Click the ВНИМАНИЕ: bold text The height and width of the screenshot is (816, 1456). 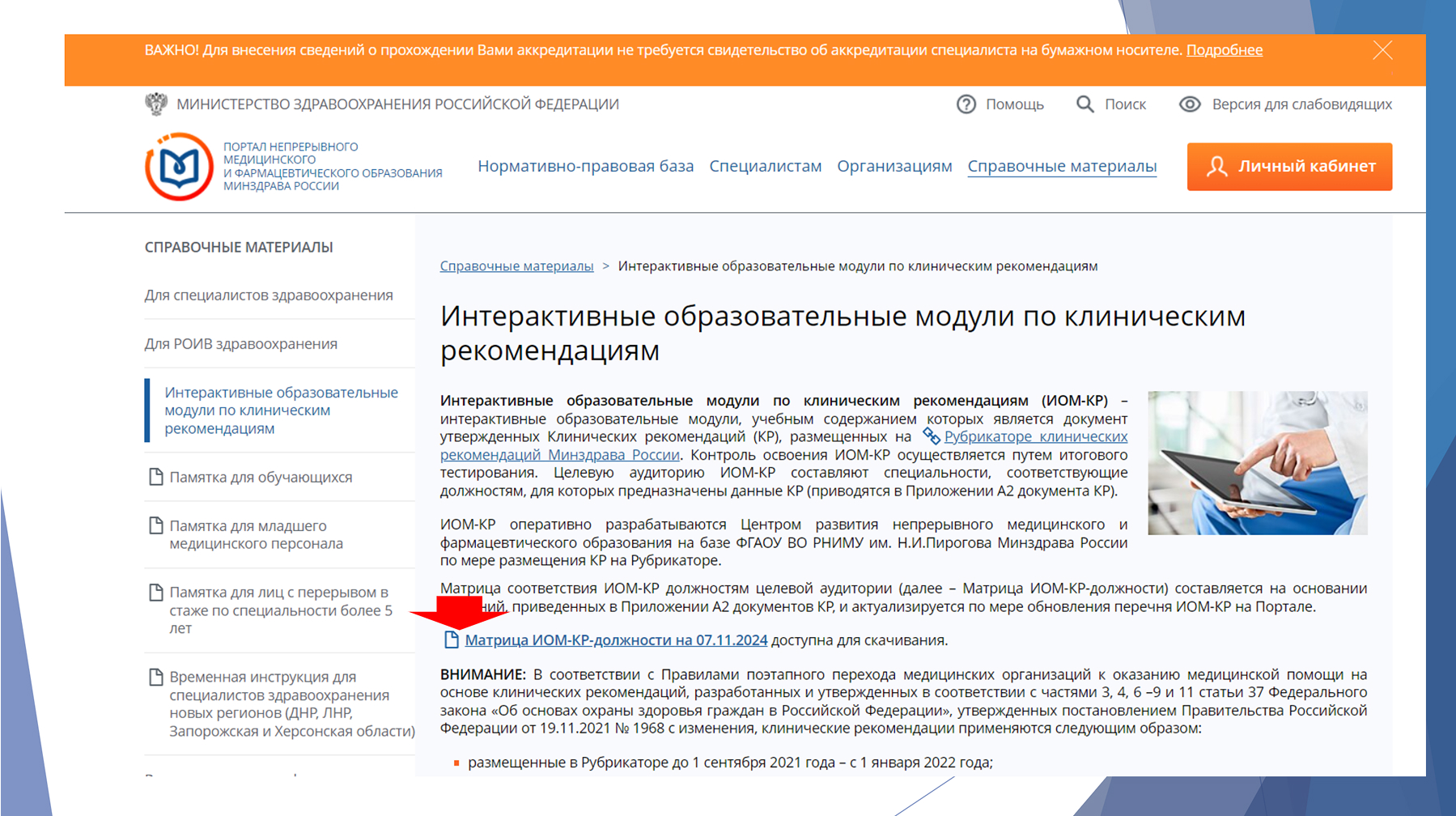click(483, 674)
